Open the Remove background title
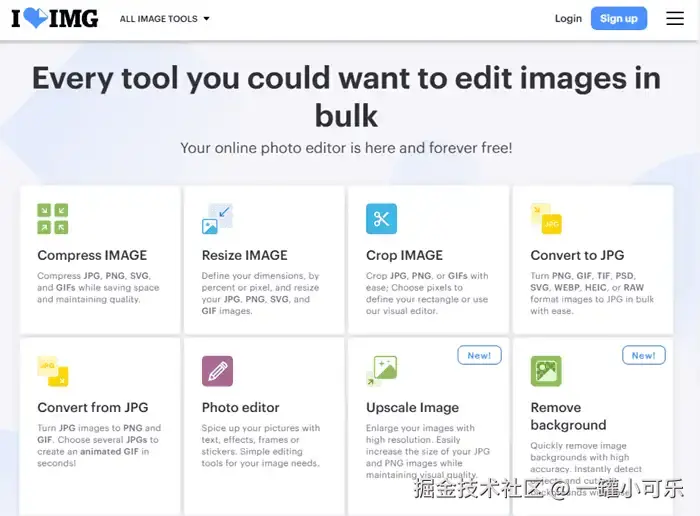The width and height of the screenshot is (700, 516). (568, 416)
